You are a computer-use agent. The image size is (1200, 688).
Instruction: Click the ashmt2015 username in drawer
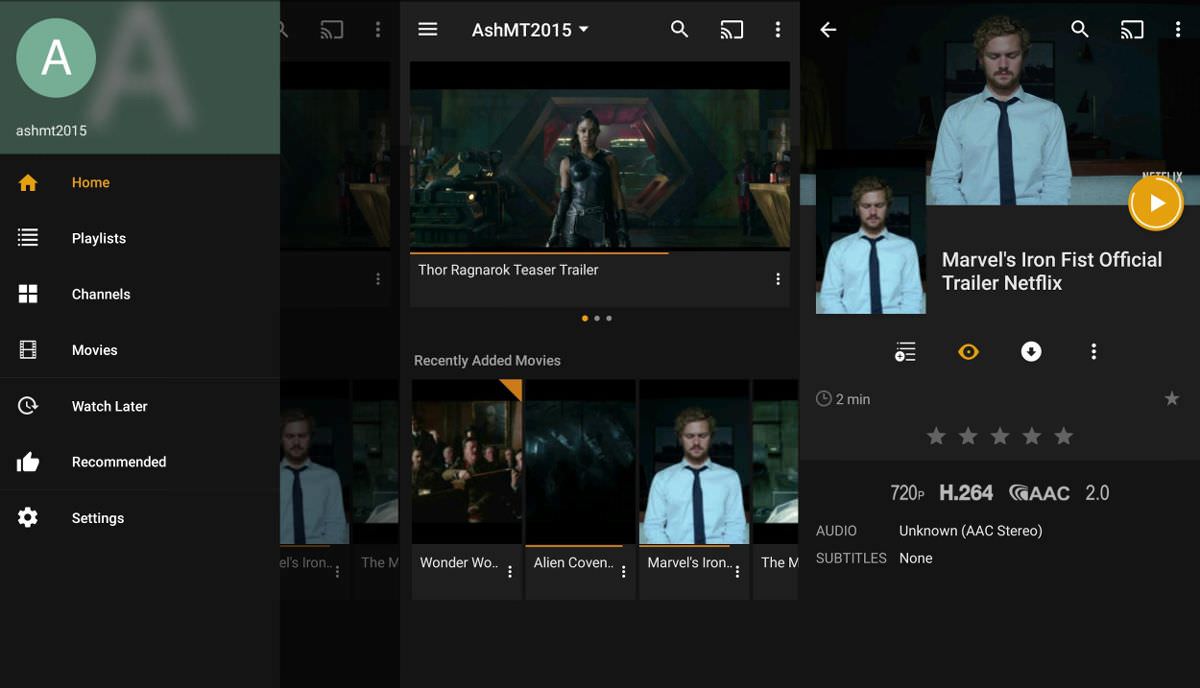(x=51, y=131)
